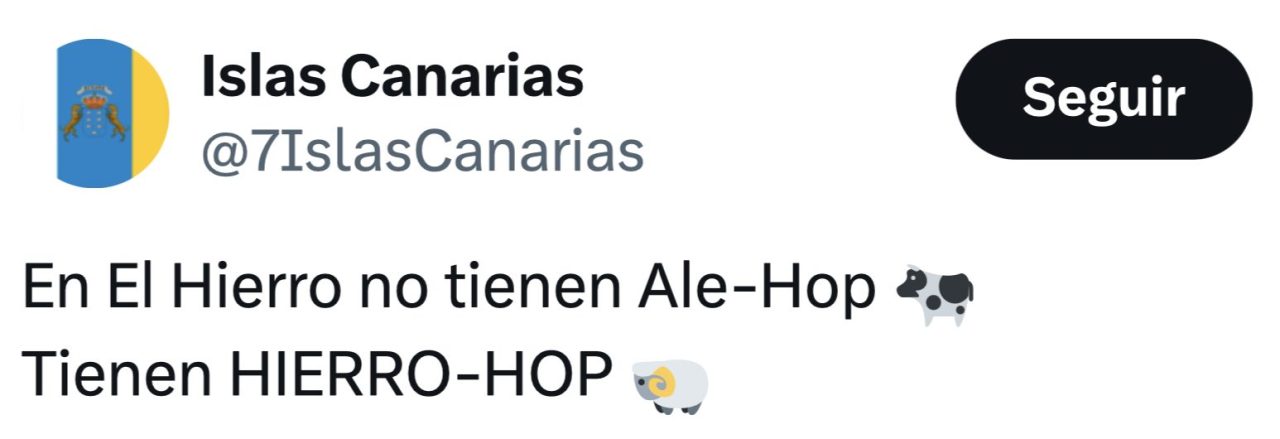Open the Islas Canarias profile avatar
1280x439 pixels.
111,113
